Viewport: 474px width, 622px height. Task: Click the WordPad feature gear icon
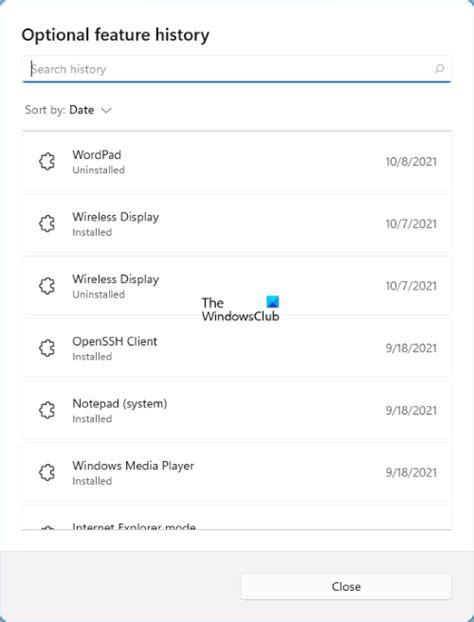47,162
